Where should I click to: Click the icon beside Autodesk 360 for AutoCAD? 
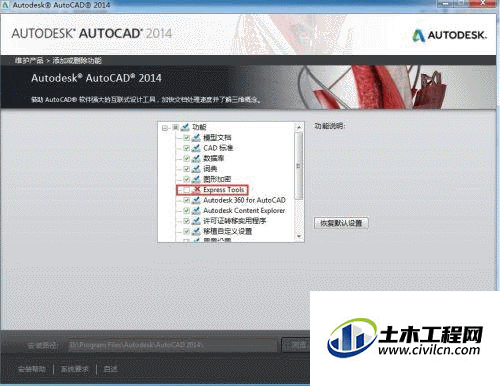pos(196,200)
